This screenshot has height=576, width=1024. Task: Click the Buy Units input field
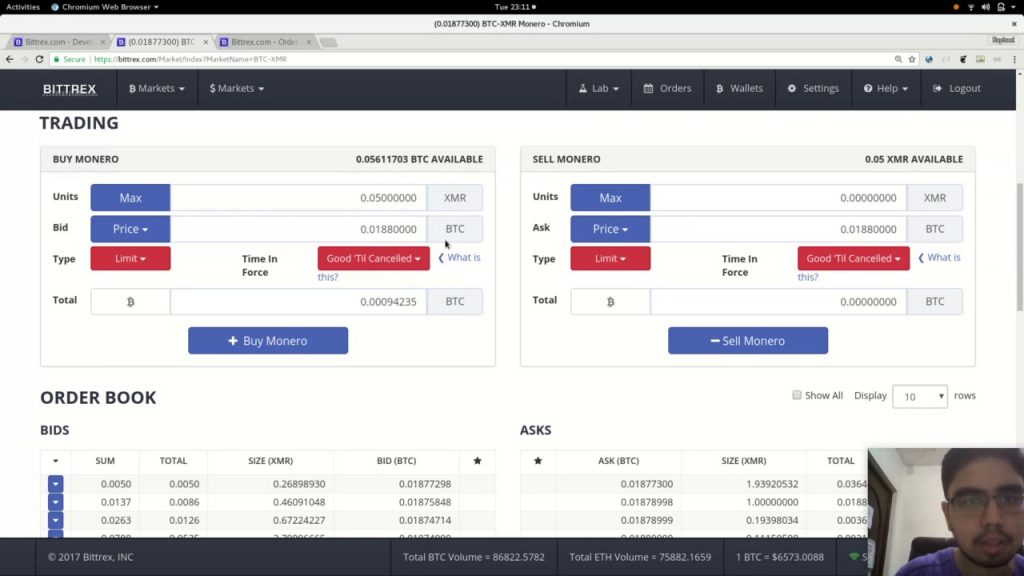point(298,197)
